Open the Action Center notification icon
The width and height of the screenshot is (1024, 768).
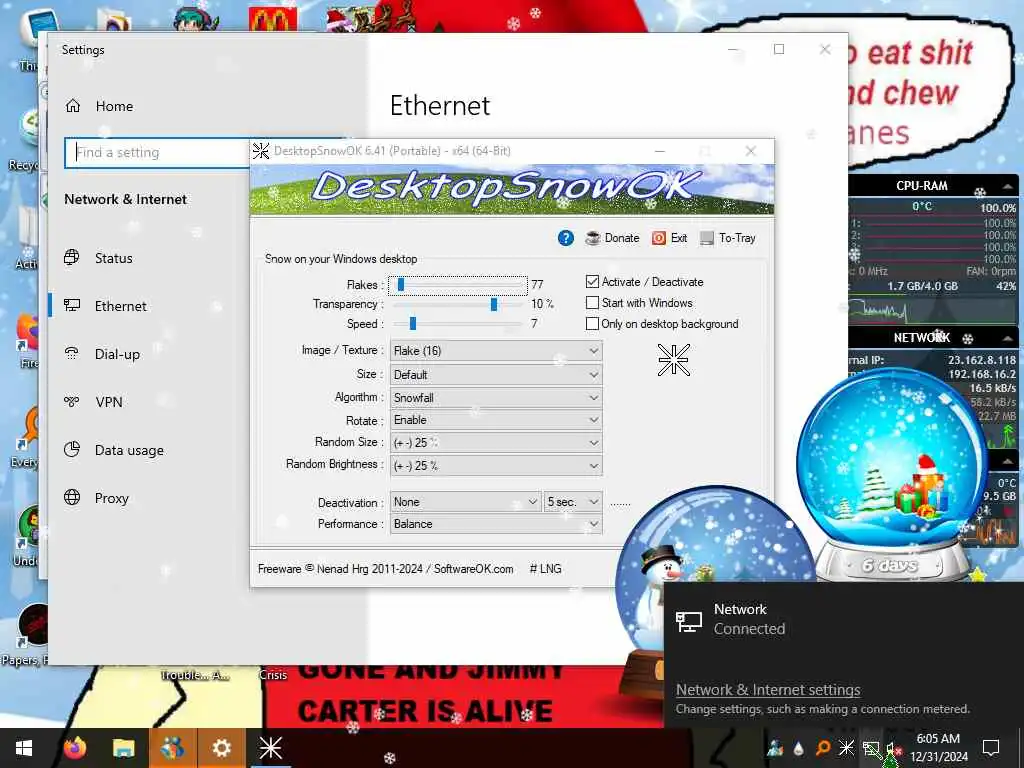991,748
